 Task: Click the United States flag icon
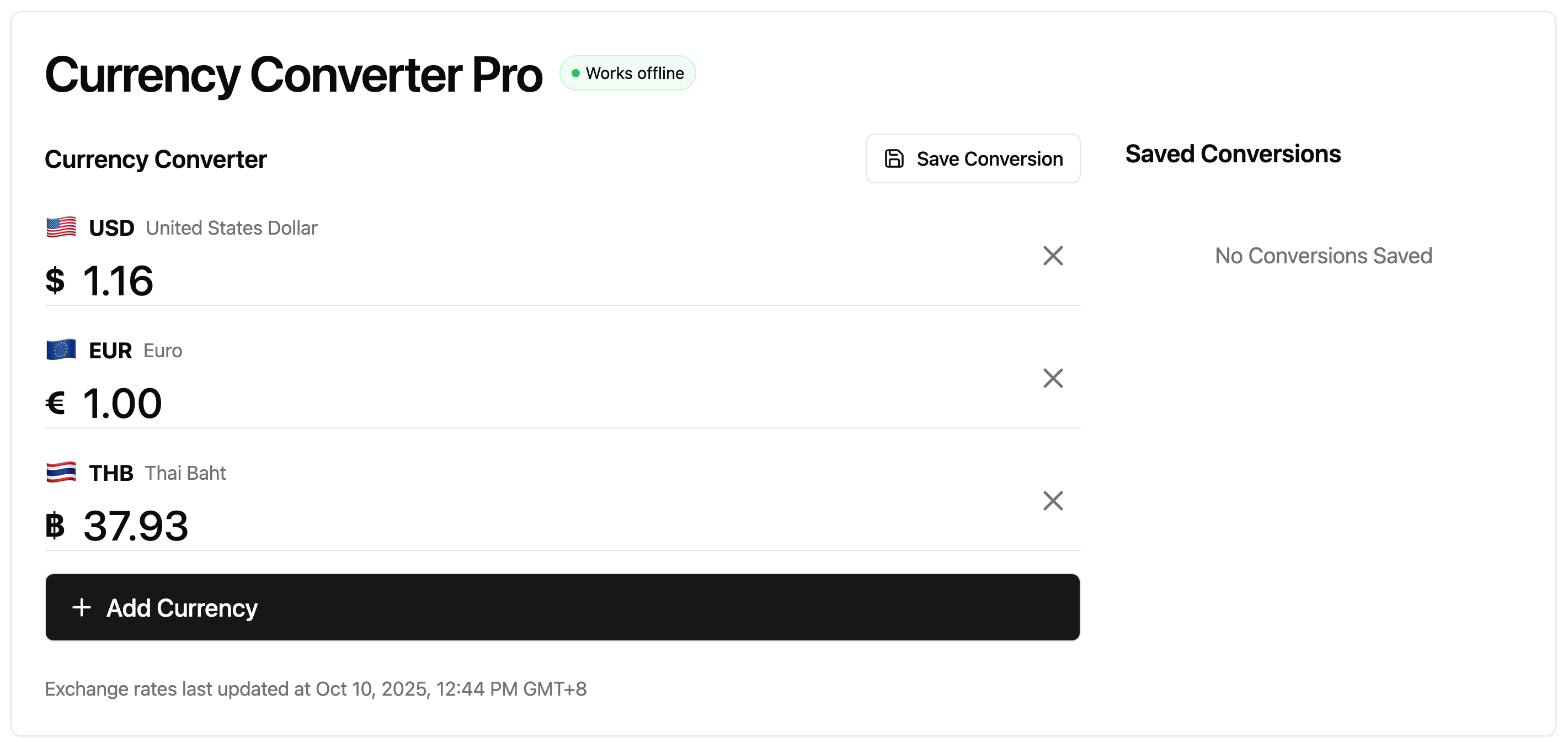[x=61, y=227]
